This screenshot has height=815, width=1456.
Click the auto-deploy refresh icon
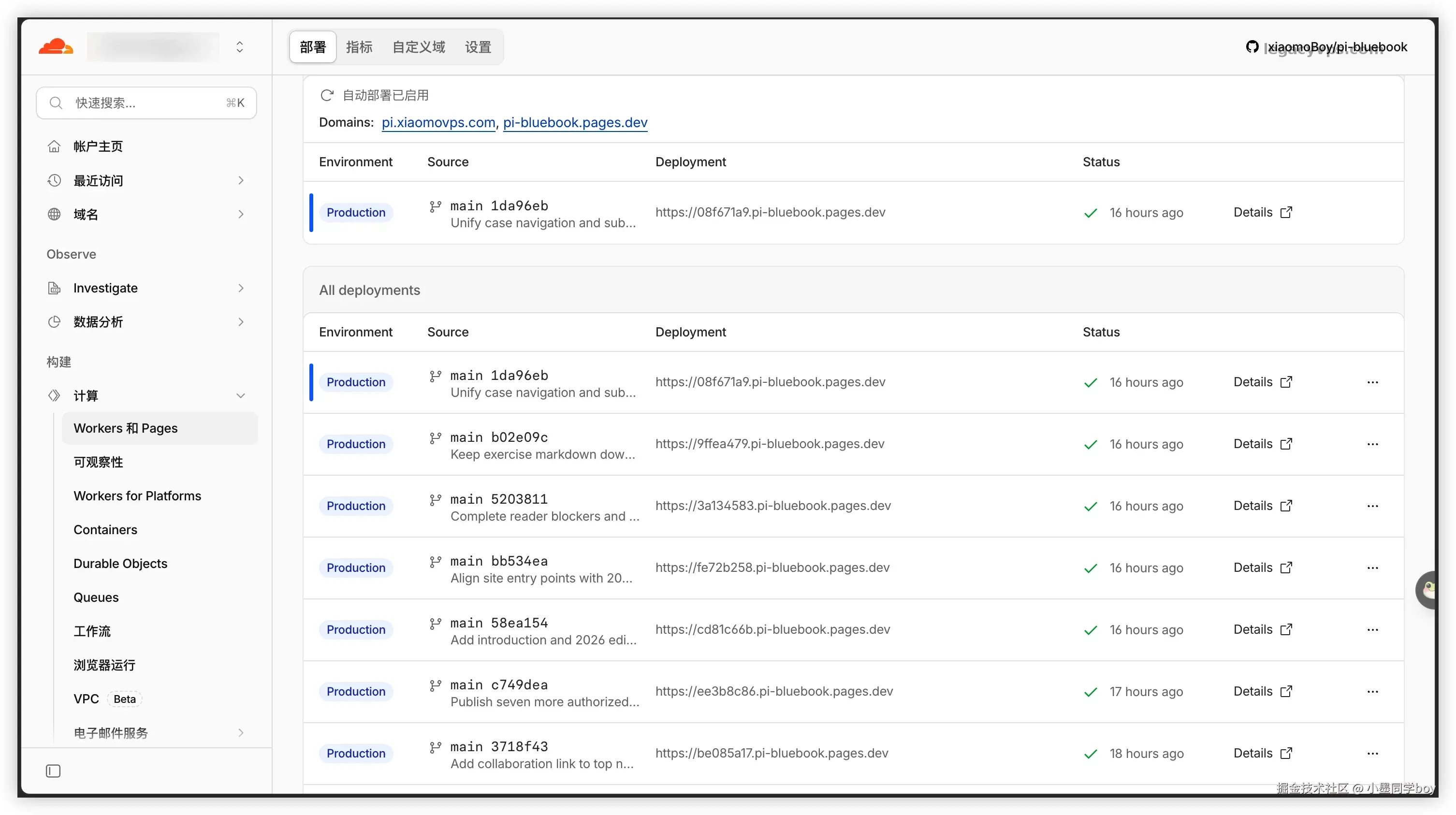[x=327, y=96]
